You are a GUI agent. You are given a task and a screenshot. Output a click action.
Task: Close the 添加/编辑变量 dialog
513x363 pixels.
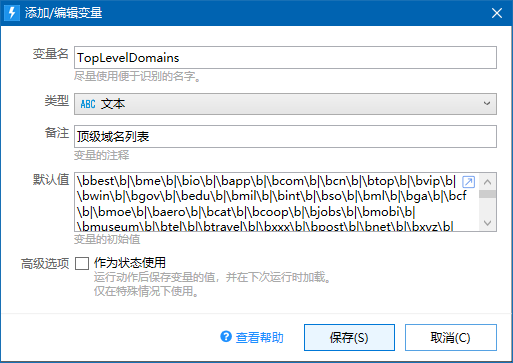497,13
